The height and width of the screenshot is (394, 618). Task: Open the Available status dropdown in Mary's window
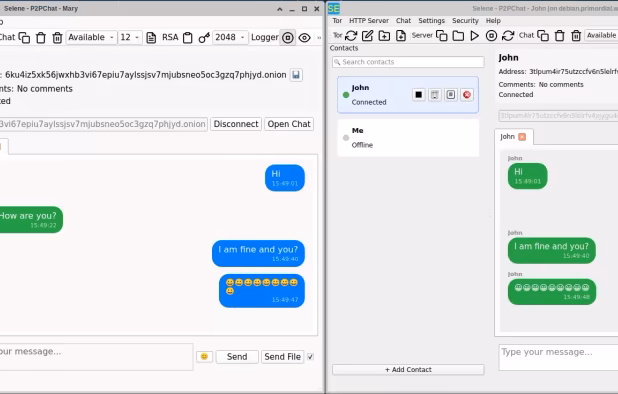91,37
